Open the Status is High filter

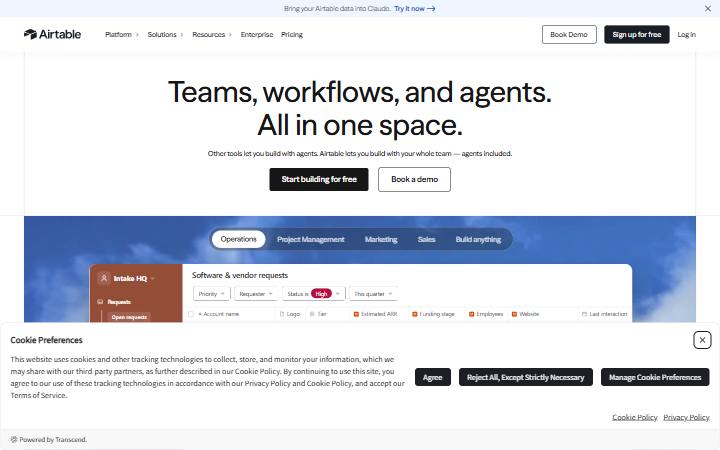(314, 294)
